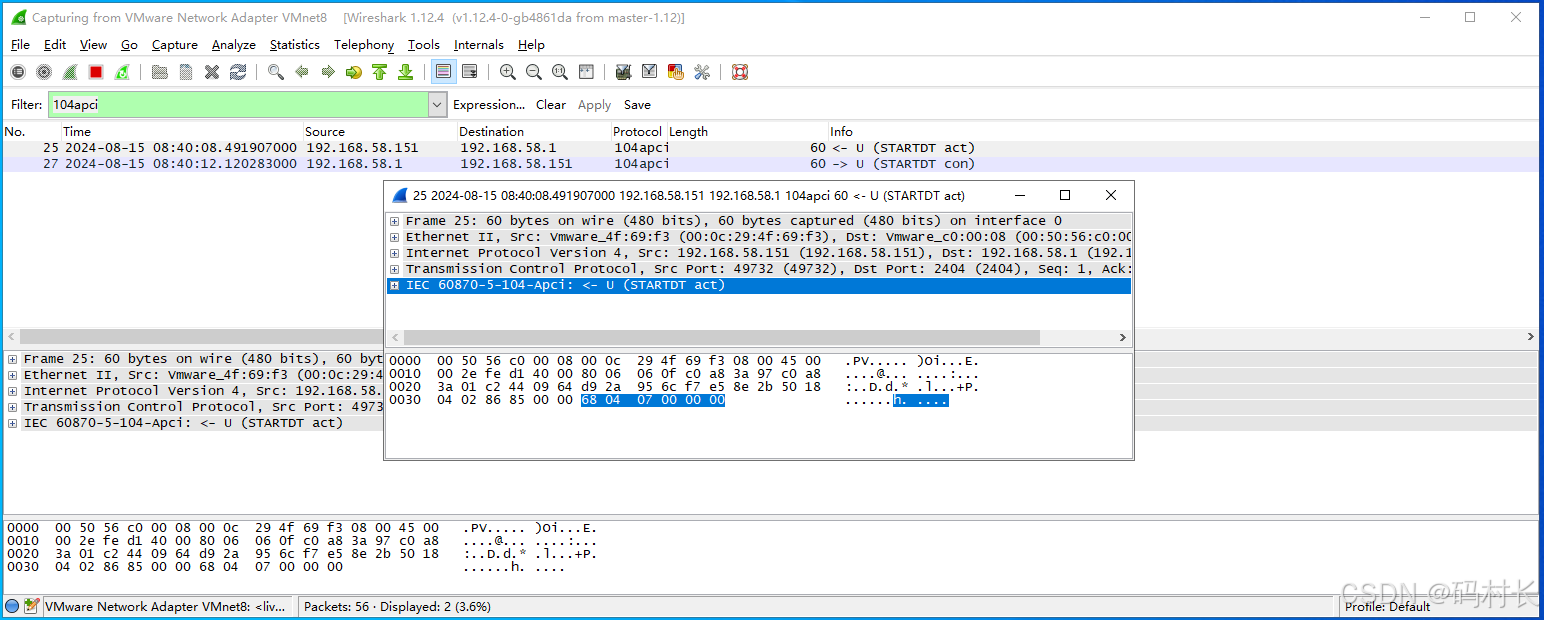The width and height of the screenshot is (1544, 620).
Task: Jump to the last packet
Action: pos(406,72)
